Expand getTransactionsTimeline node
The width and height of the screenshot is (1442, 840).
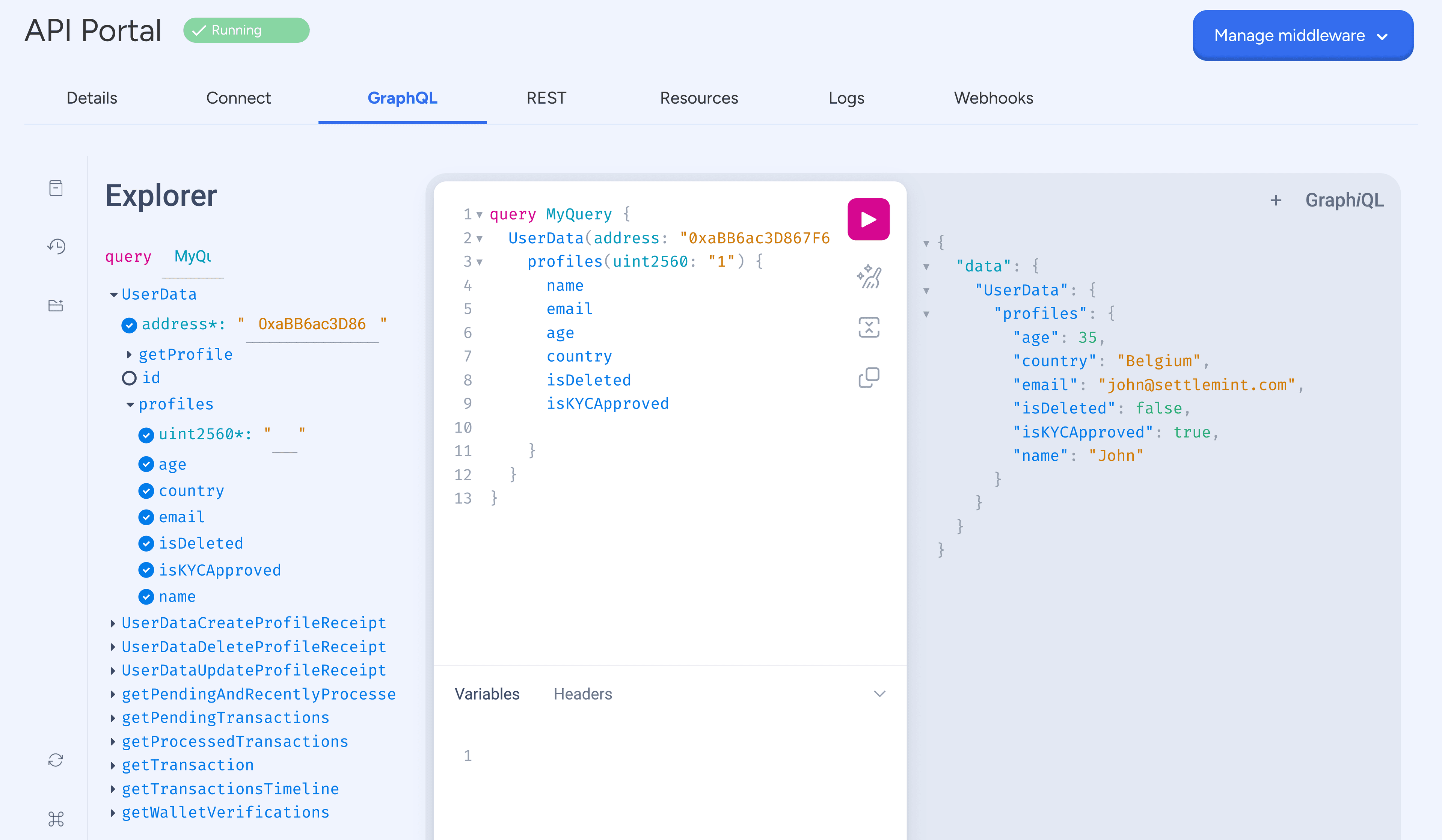[113, 790]
